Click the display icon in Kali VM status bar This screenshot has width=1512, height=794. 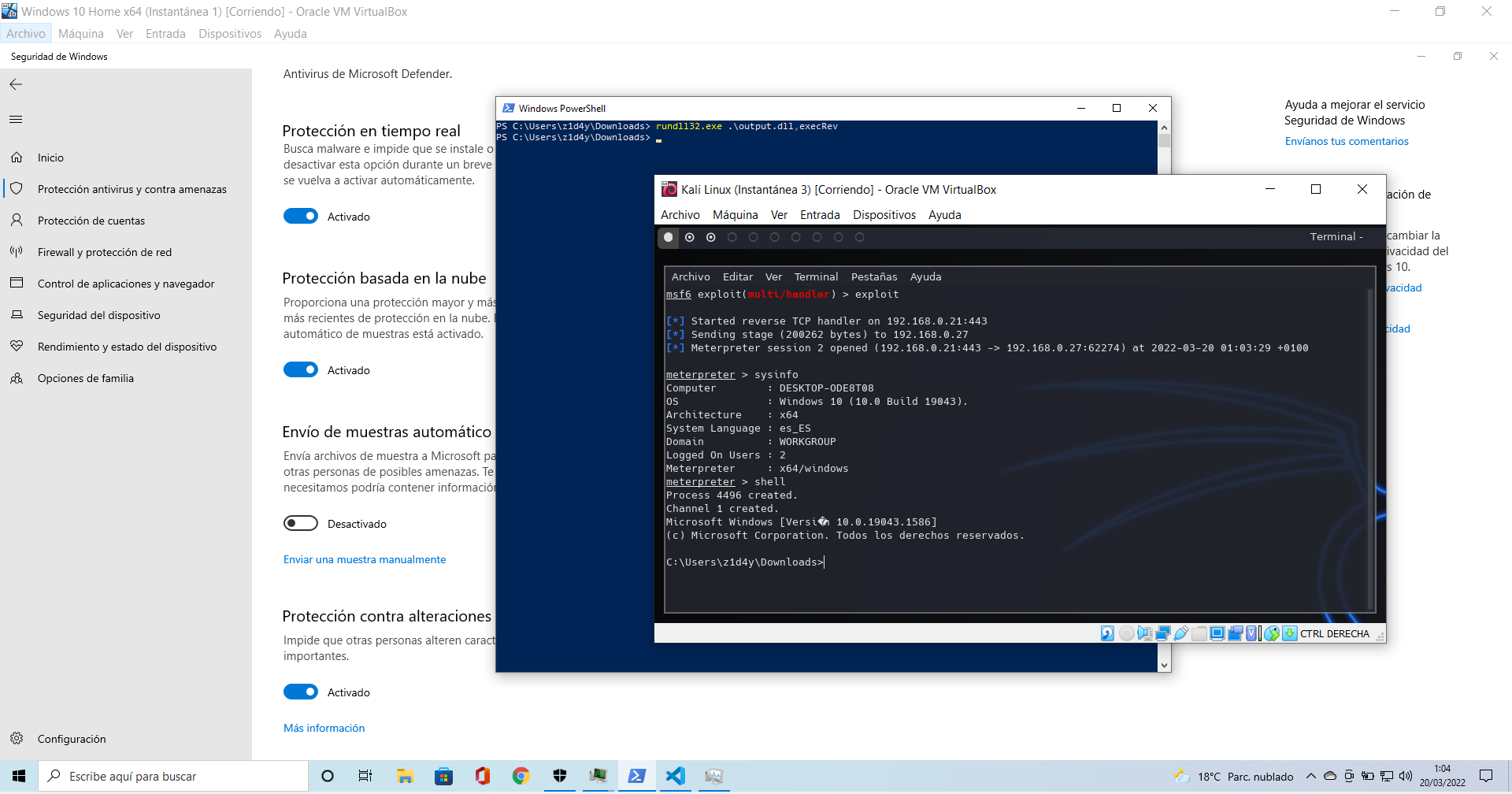pos(1217,633)
